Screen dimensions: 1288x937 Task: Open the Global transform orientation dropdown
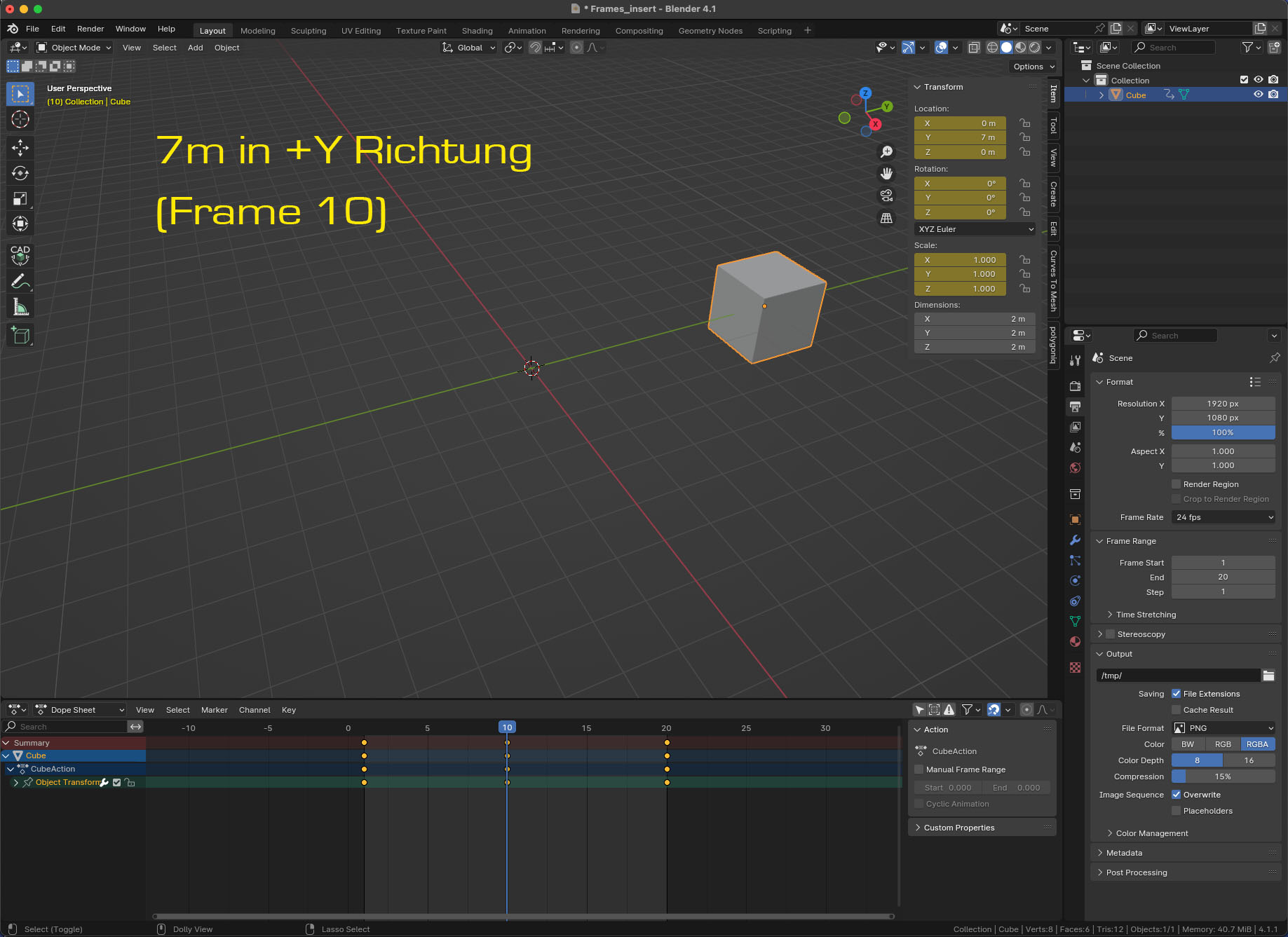pos(468,48)
